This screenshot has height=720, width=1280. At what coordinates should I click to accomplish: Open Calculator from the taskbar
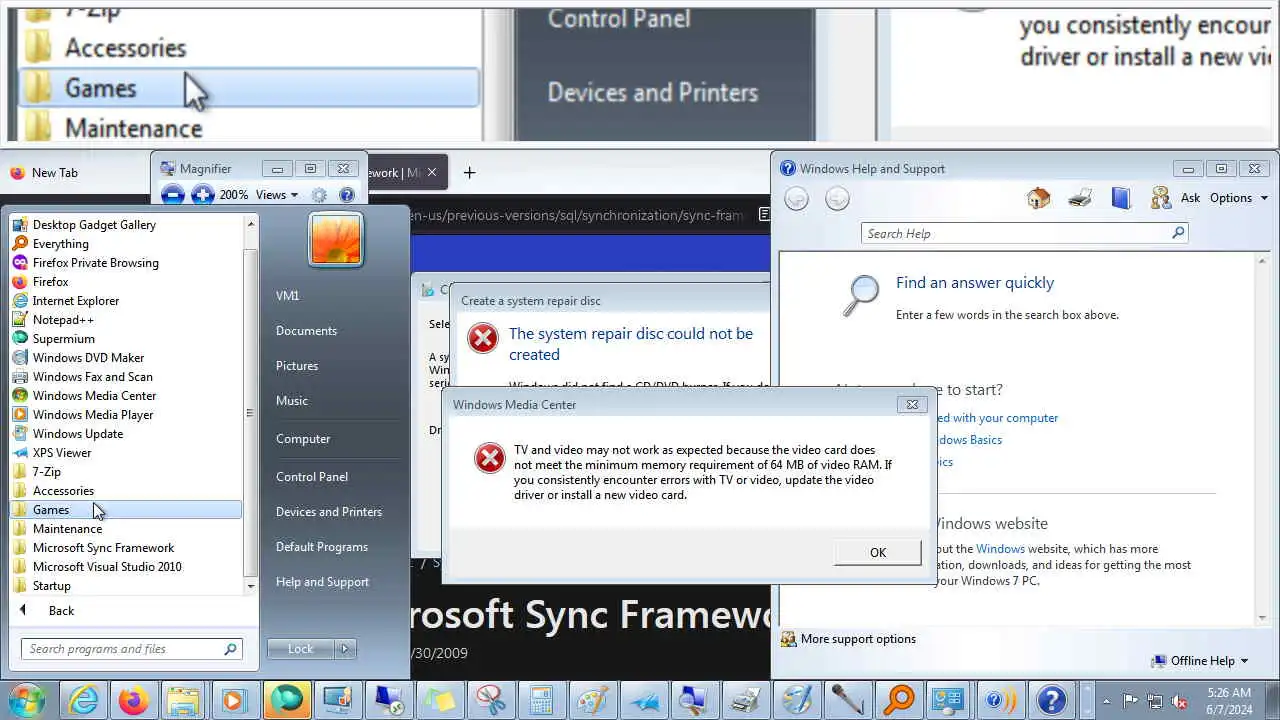541,700
